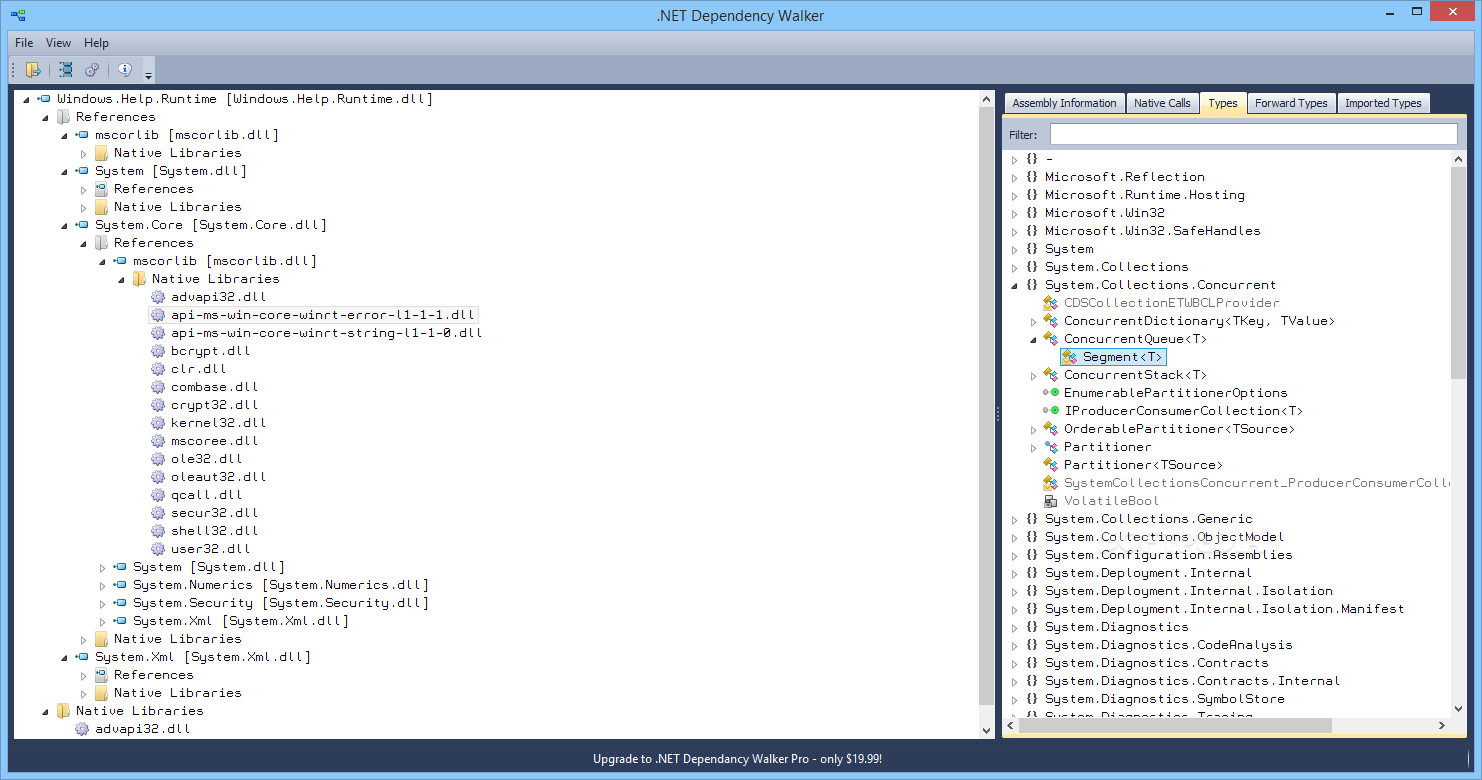Click assembly icon of System.Security node
This screenshot has width=1482, height=780.
coord(119,603)
